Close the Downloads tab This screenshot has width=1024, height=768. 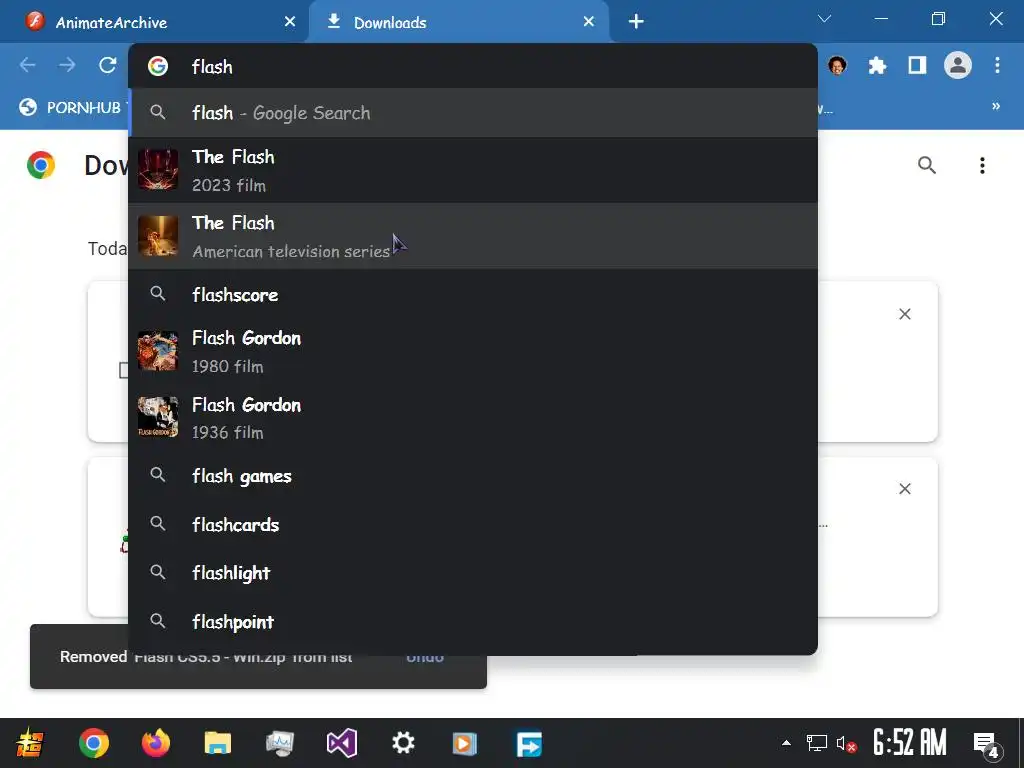tap(588, 22)
